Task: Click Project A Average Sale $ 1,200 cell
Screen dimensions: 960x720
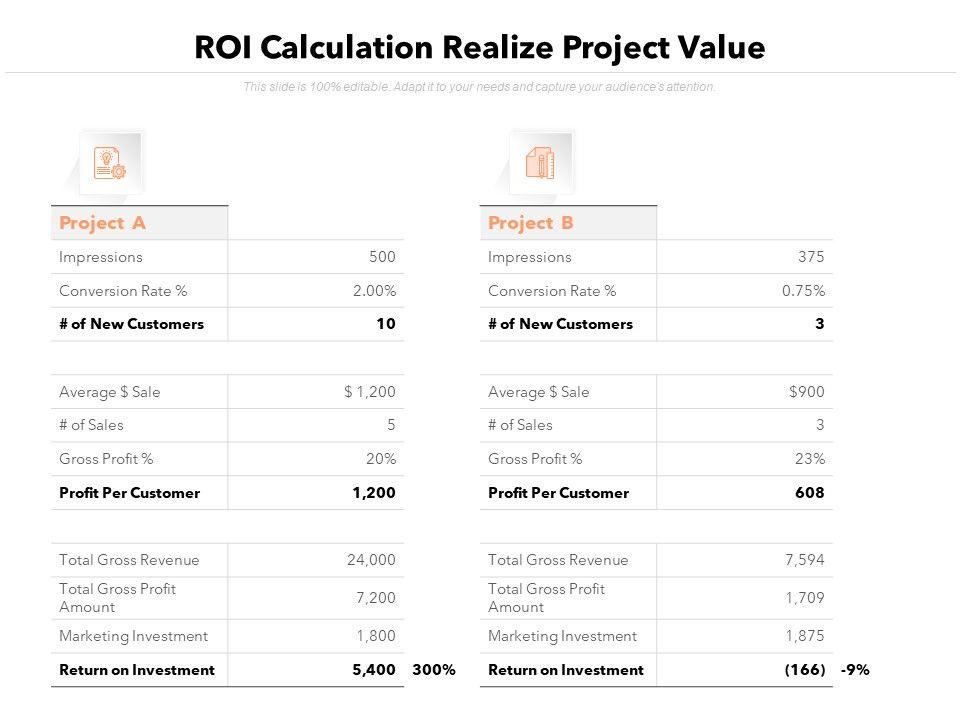Action: point(370,392)
